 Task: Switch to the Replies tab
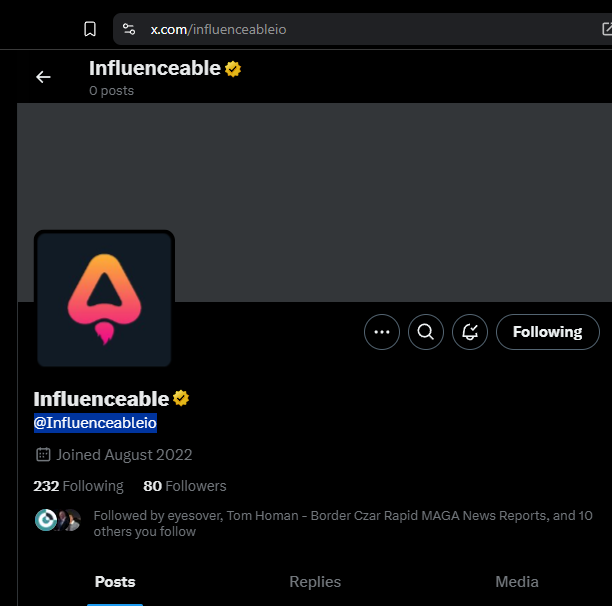(x=315, y=582)
